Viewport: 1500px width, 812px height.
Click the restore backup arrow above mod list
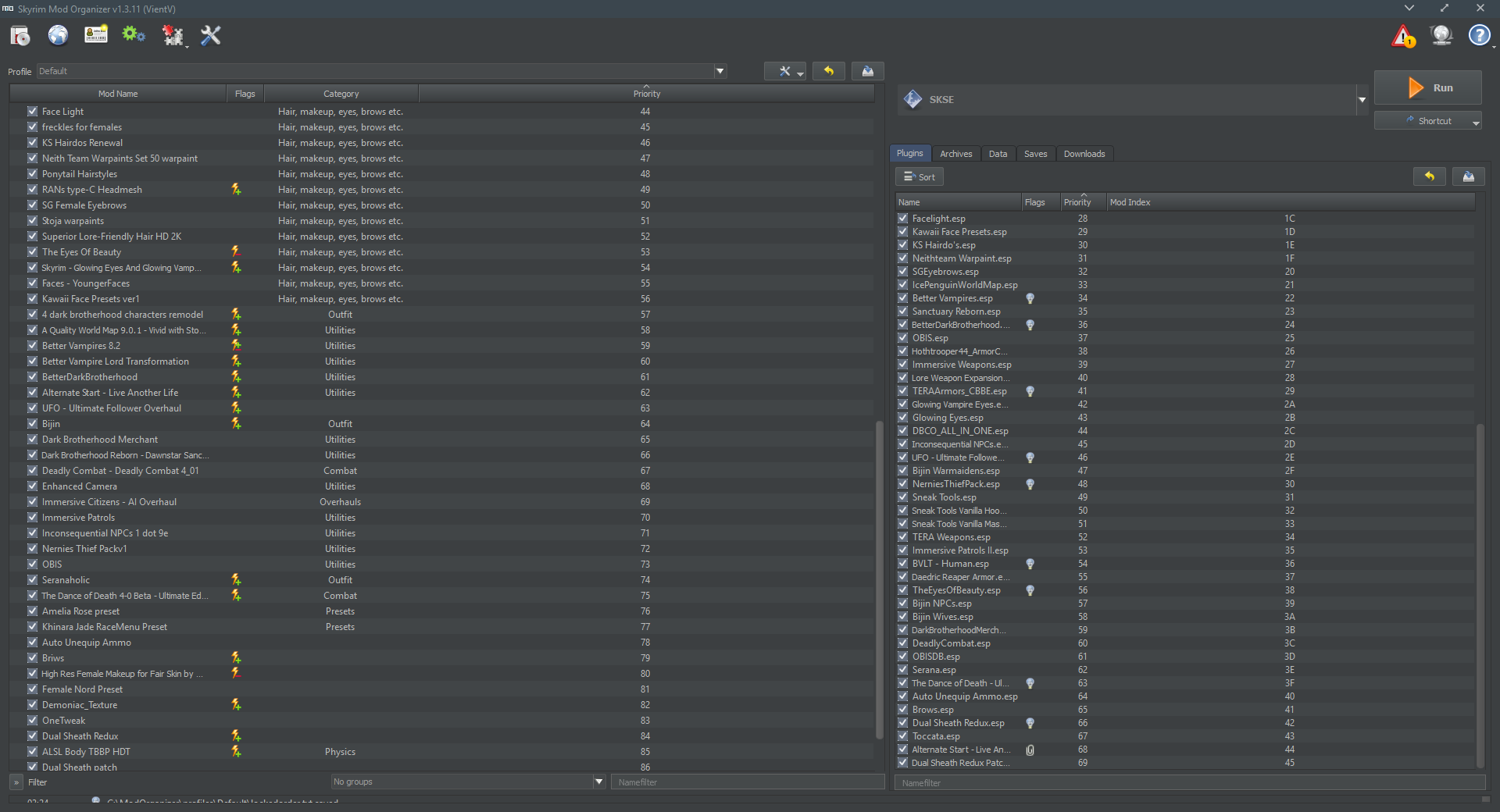point(829,71)
